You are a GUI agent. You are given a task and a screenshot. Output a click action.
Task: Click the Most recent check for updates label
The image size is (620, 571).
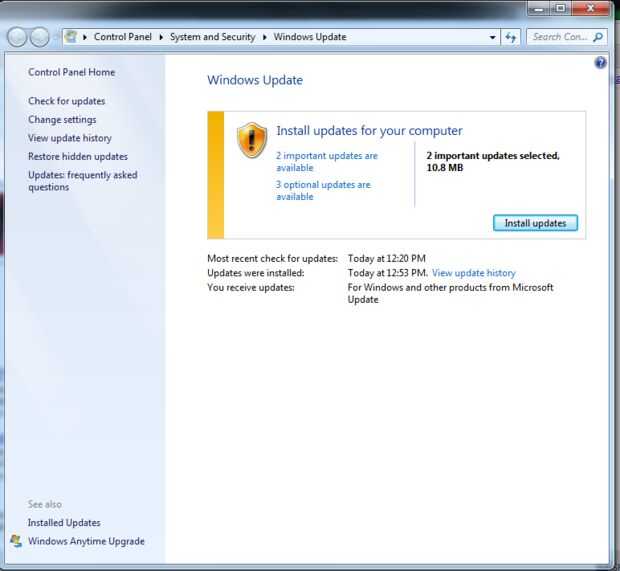(x=272, y=259)
